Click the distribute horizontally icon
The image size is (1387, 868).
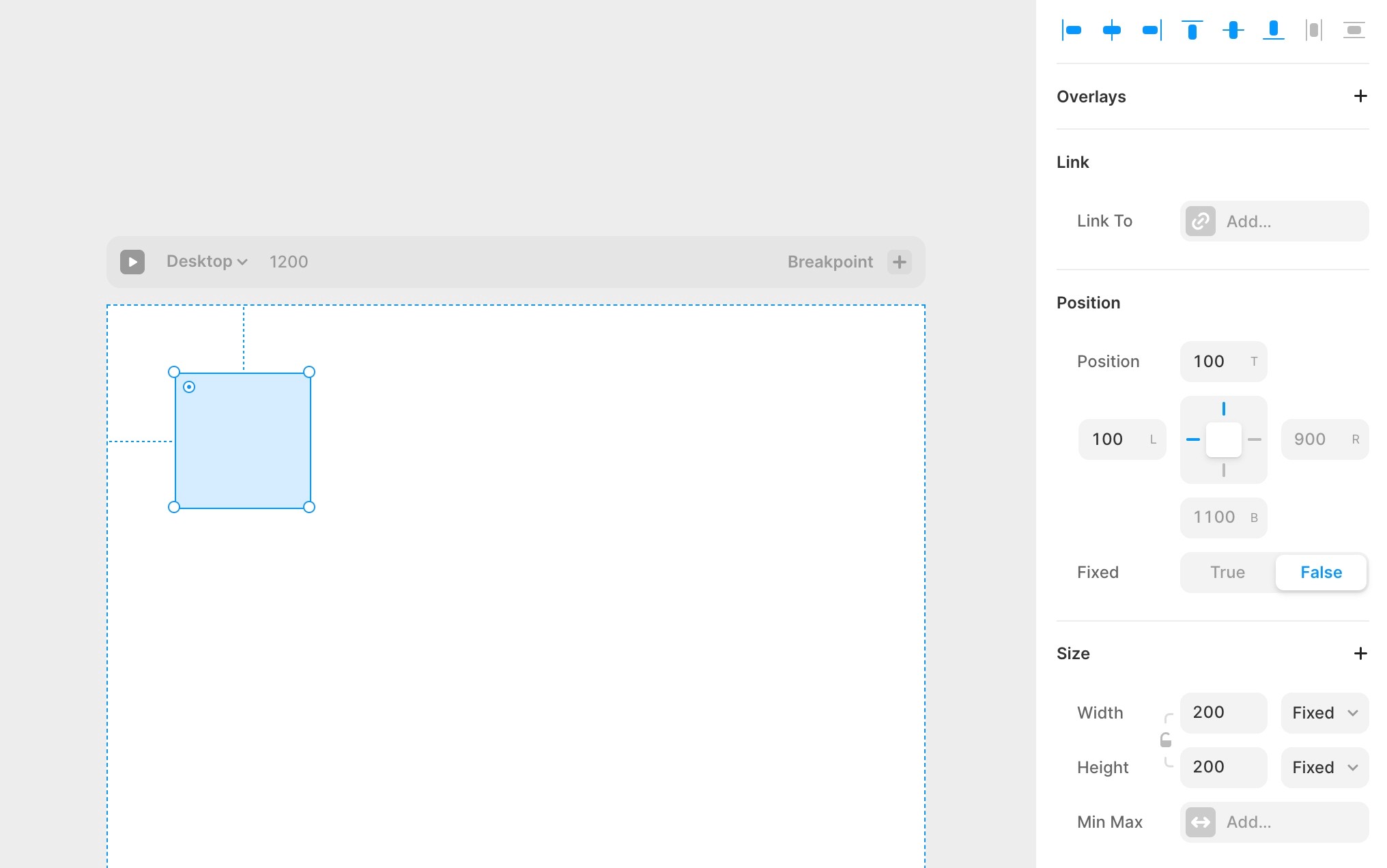click(1313, 30)
